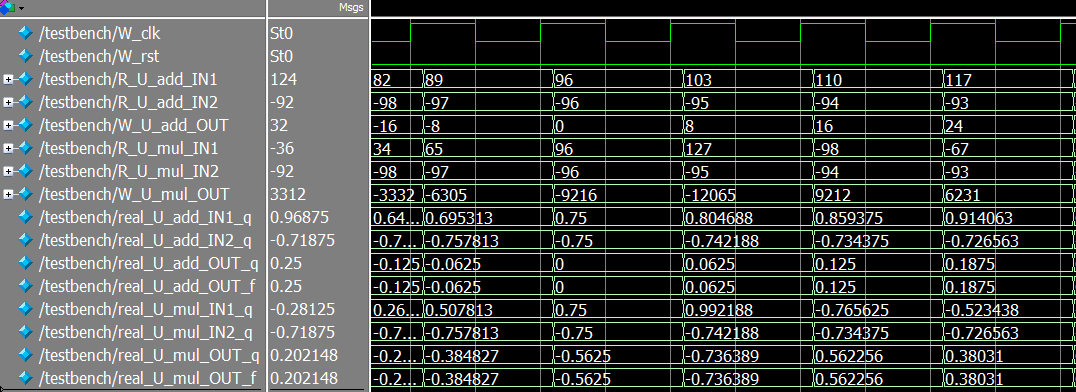Select the /testbench/real_U_add_IN2_q signal name
Viewport: 1076px width, 392px height.
(x=145, y=240)
